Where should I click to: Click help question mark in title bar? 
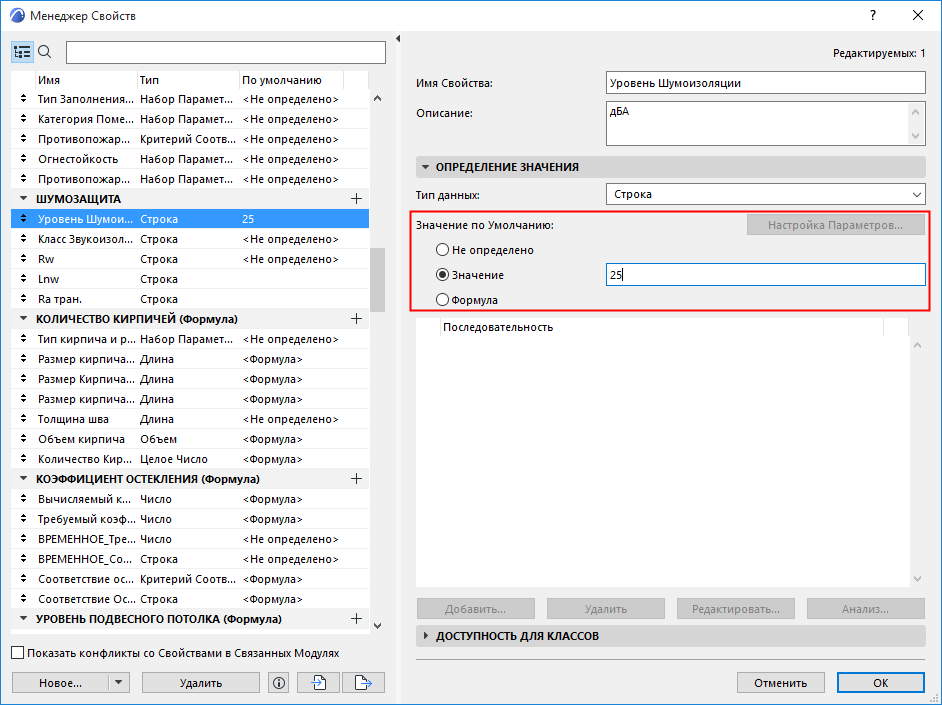pos(873,16)
